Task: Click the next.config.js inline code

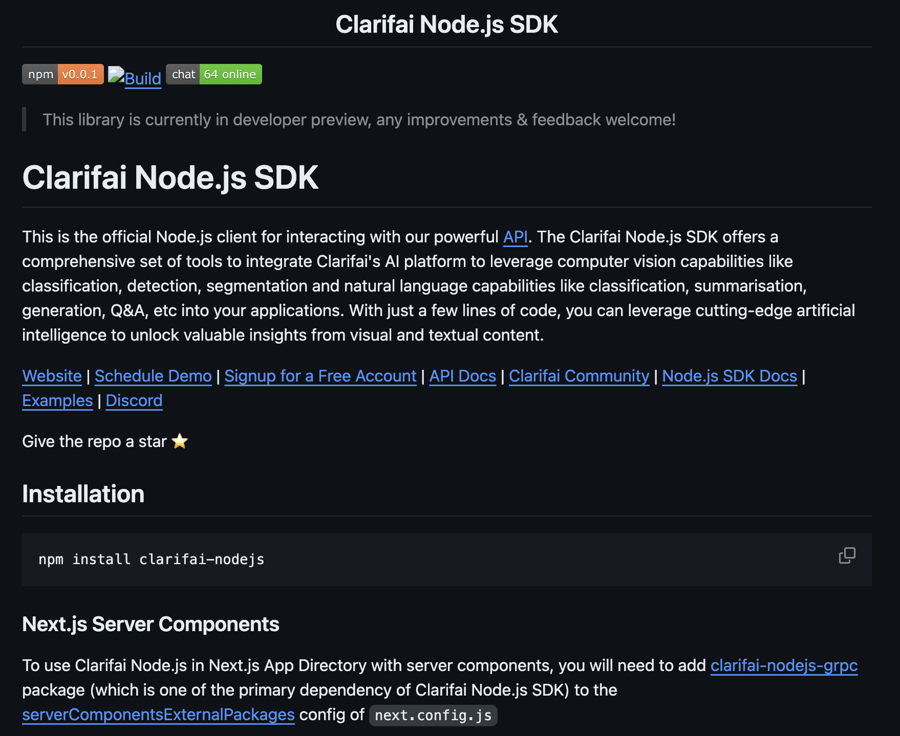Action: 433,715
